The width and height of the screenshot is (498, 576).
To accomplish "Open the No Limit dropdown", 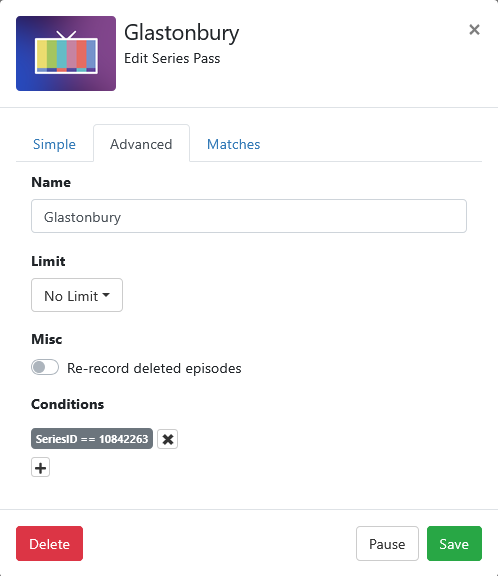I will coord(77,295).
